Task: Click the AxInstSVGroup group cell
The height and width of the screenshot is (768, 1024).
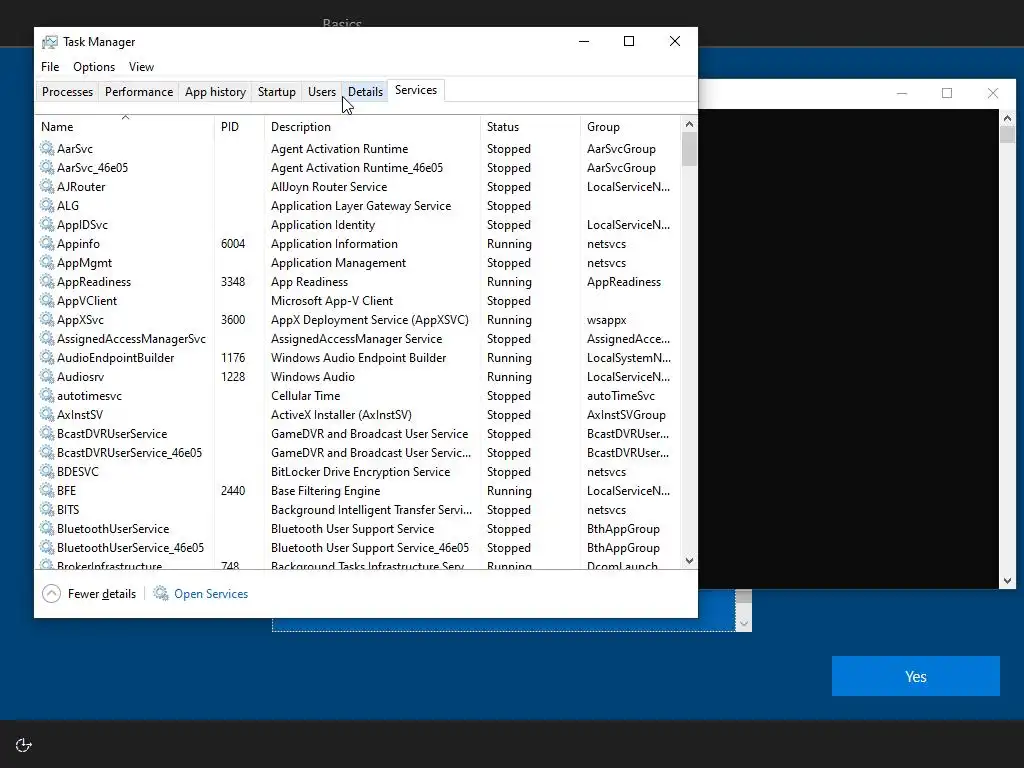Action: point(626,415)
